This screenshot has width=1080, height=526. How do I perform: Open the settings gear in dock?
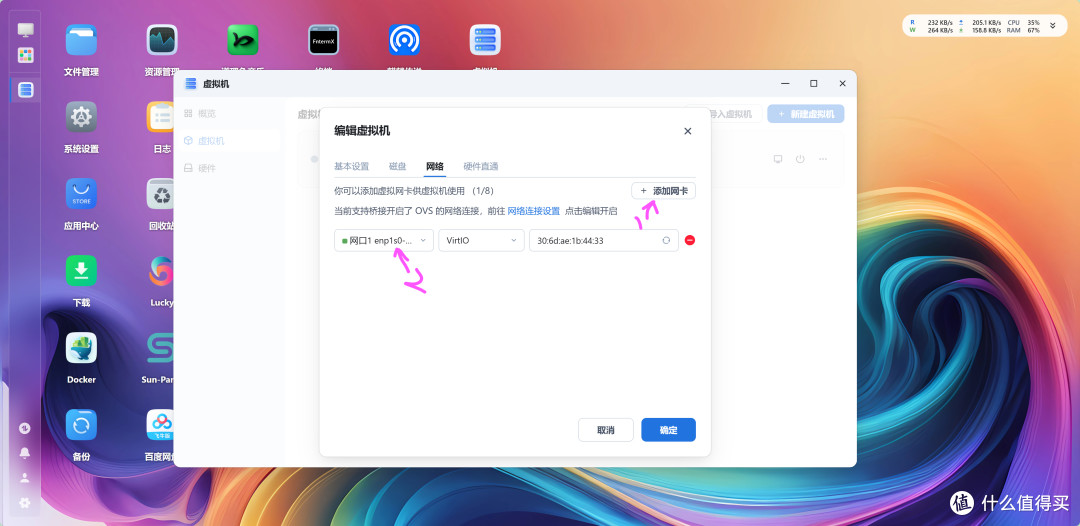pos(25,503)
